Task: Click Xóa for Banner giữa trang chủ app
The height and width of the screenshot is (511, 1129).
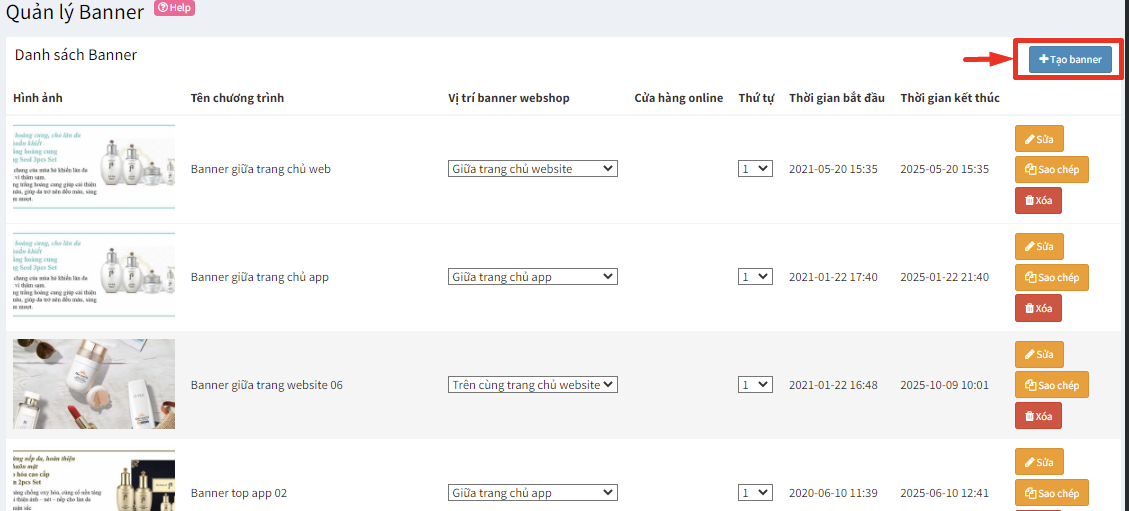Action: point(1038,308)
